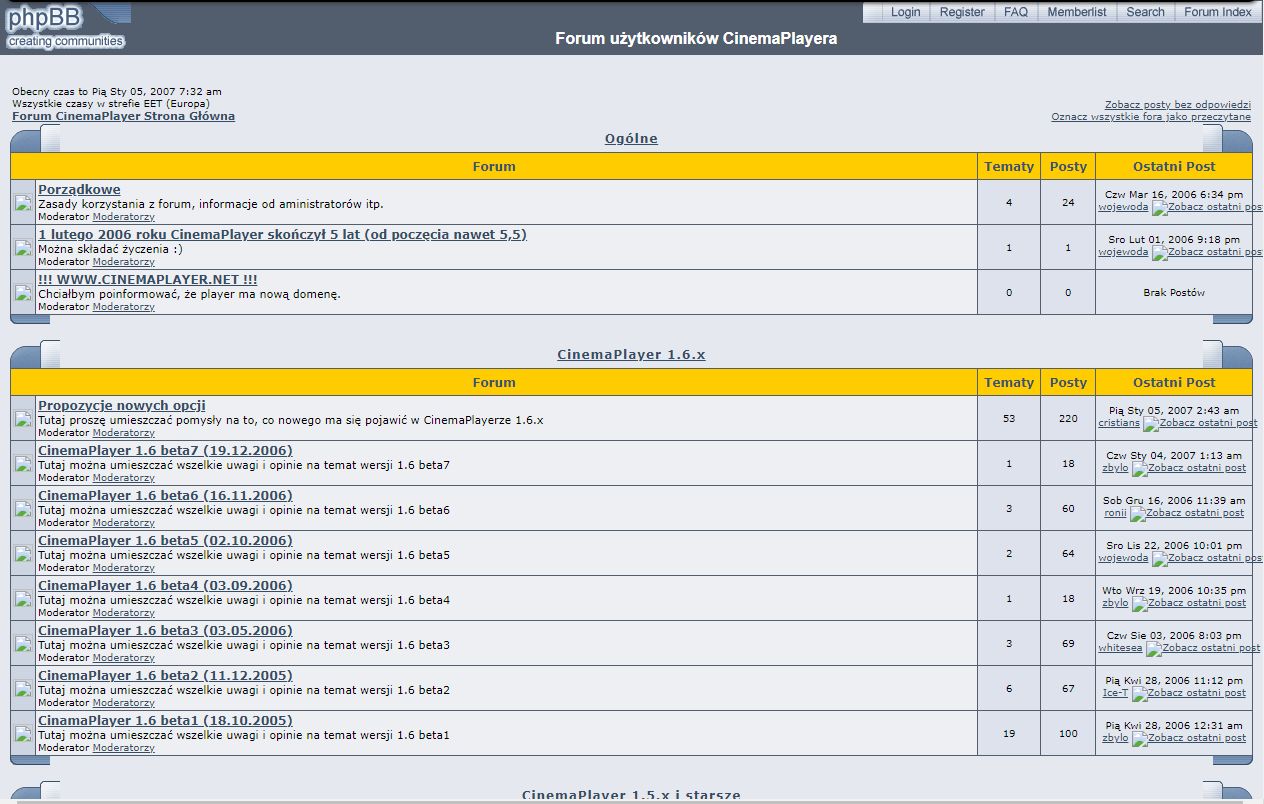The image size is (1264, 804).
Task: Open CinamaPlayer 1.6 beta1 (18.10.2005) forum
Action: pyautogui.click(x=165, y=720)
